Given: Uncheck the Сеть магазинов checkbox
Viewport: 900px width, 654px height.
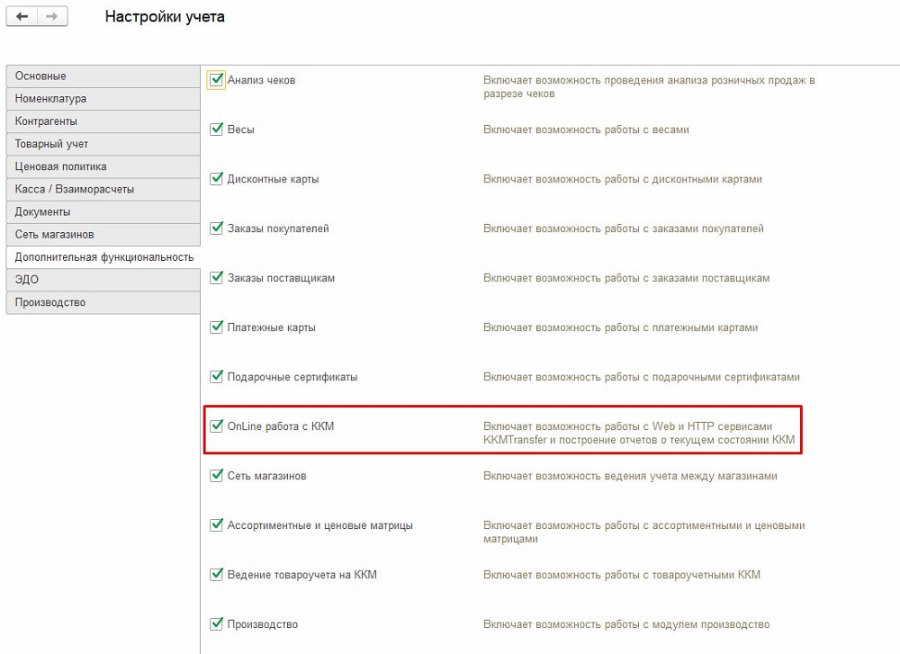Looking at the screenshot, I should point(216,475).
